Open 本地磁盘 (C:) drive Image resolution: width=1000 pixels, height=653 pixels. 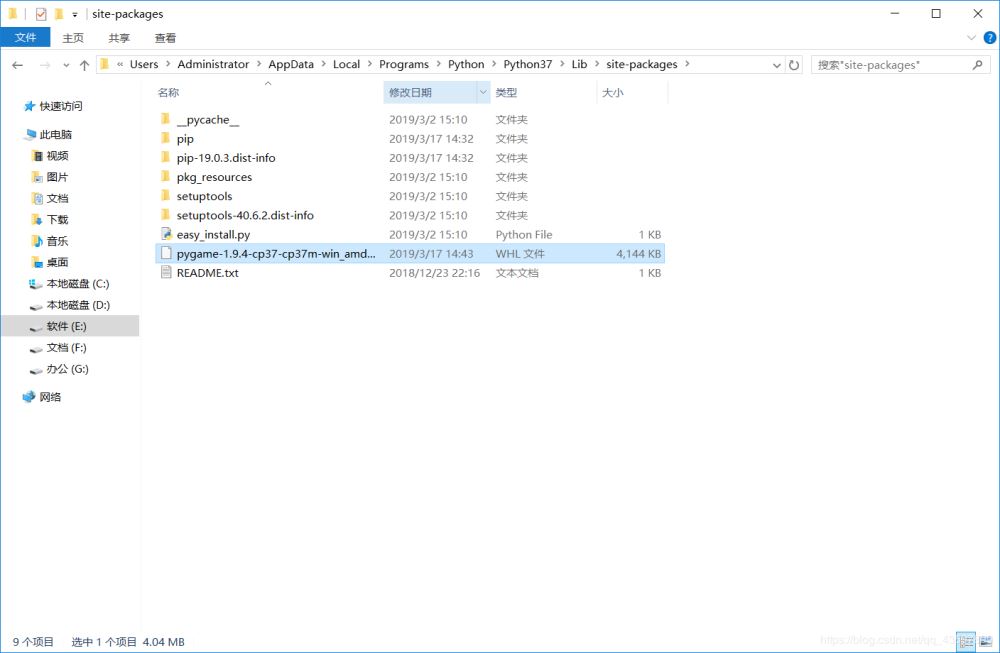coord(78,284)
